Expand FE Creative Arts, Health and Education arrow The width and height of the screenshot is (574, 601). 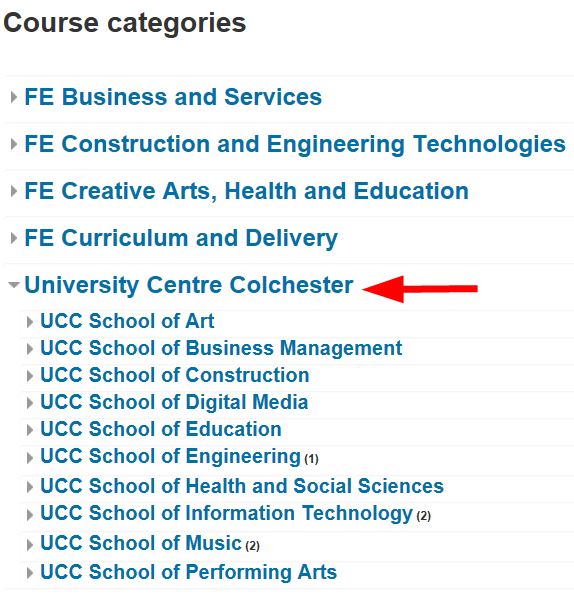(14, 191)
